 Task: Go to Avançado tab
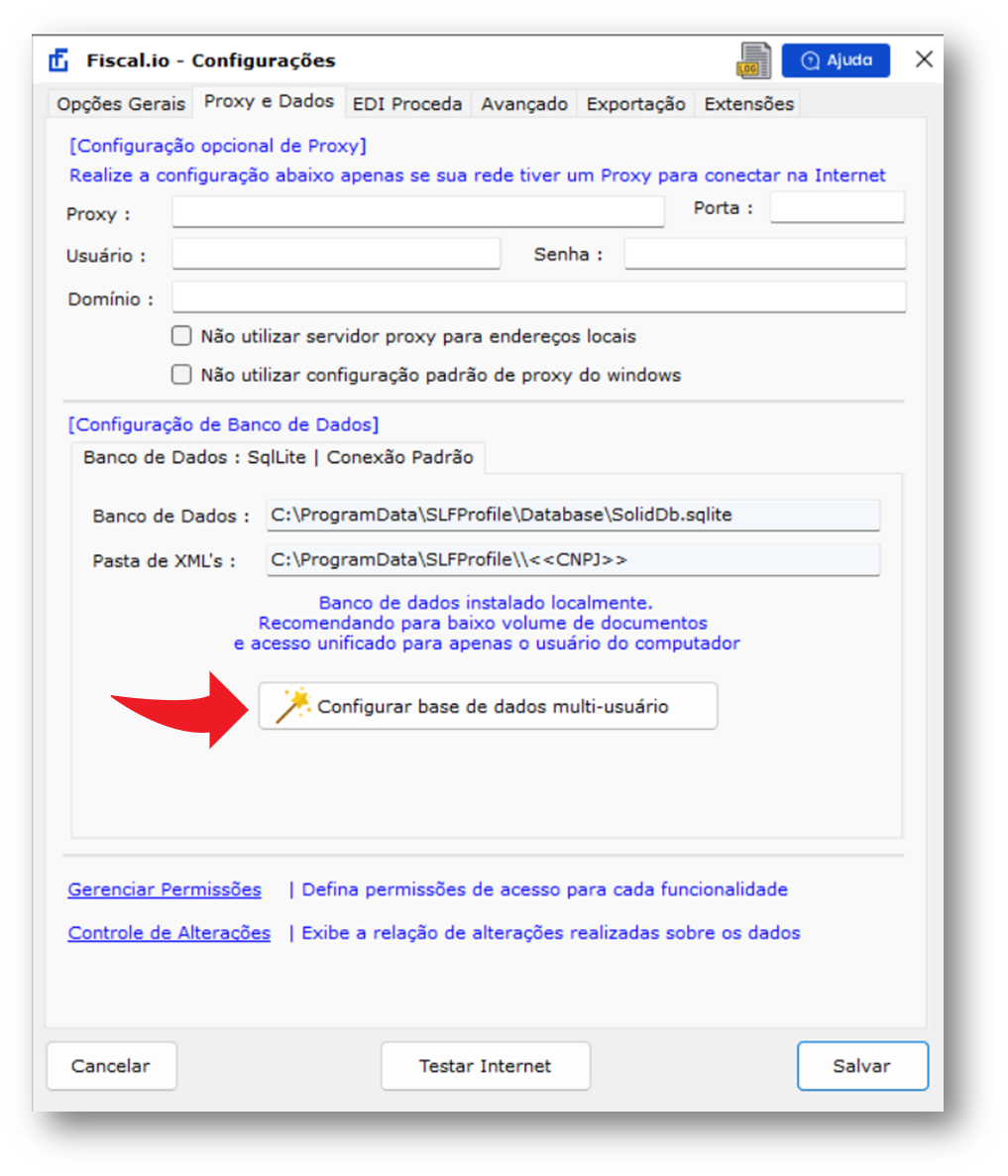click(524, 103)
